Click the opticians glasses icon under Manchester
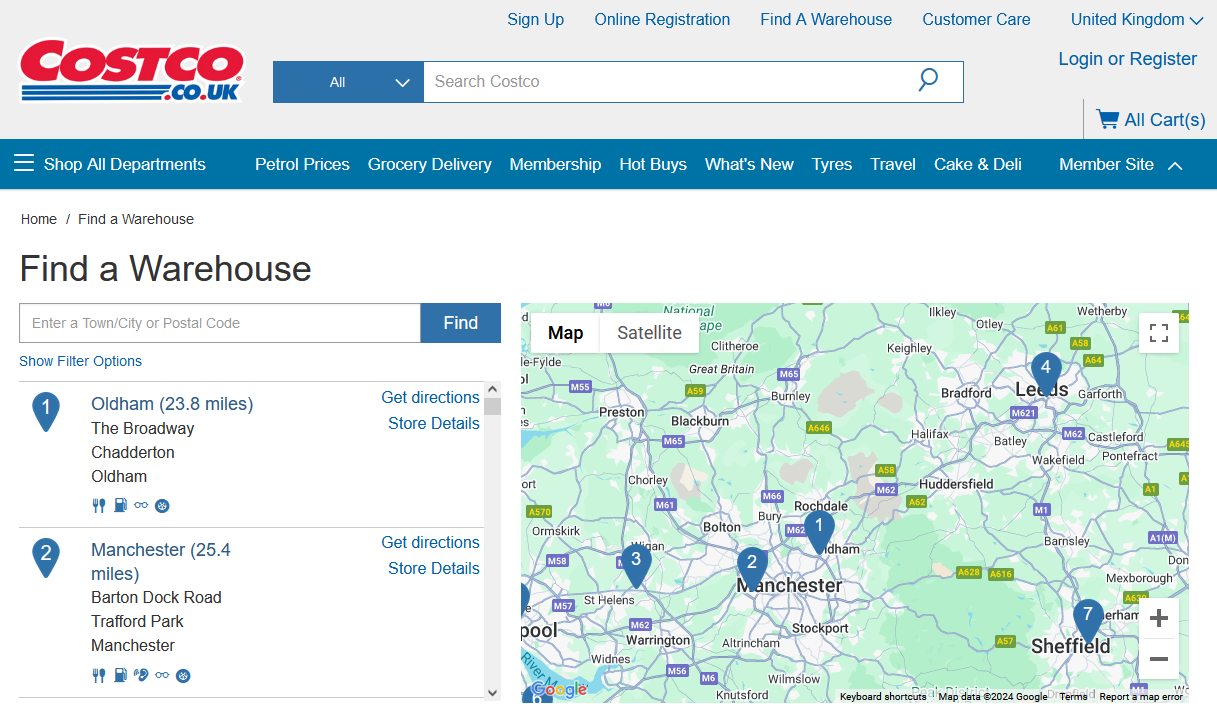1217x704 pixels. coord(162,675)
